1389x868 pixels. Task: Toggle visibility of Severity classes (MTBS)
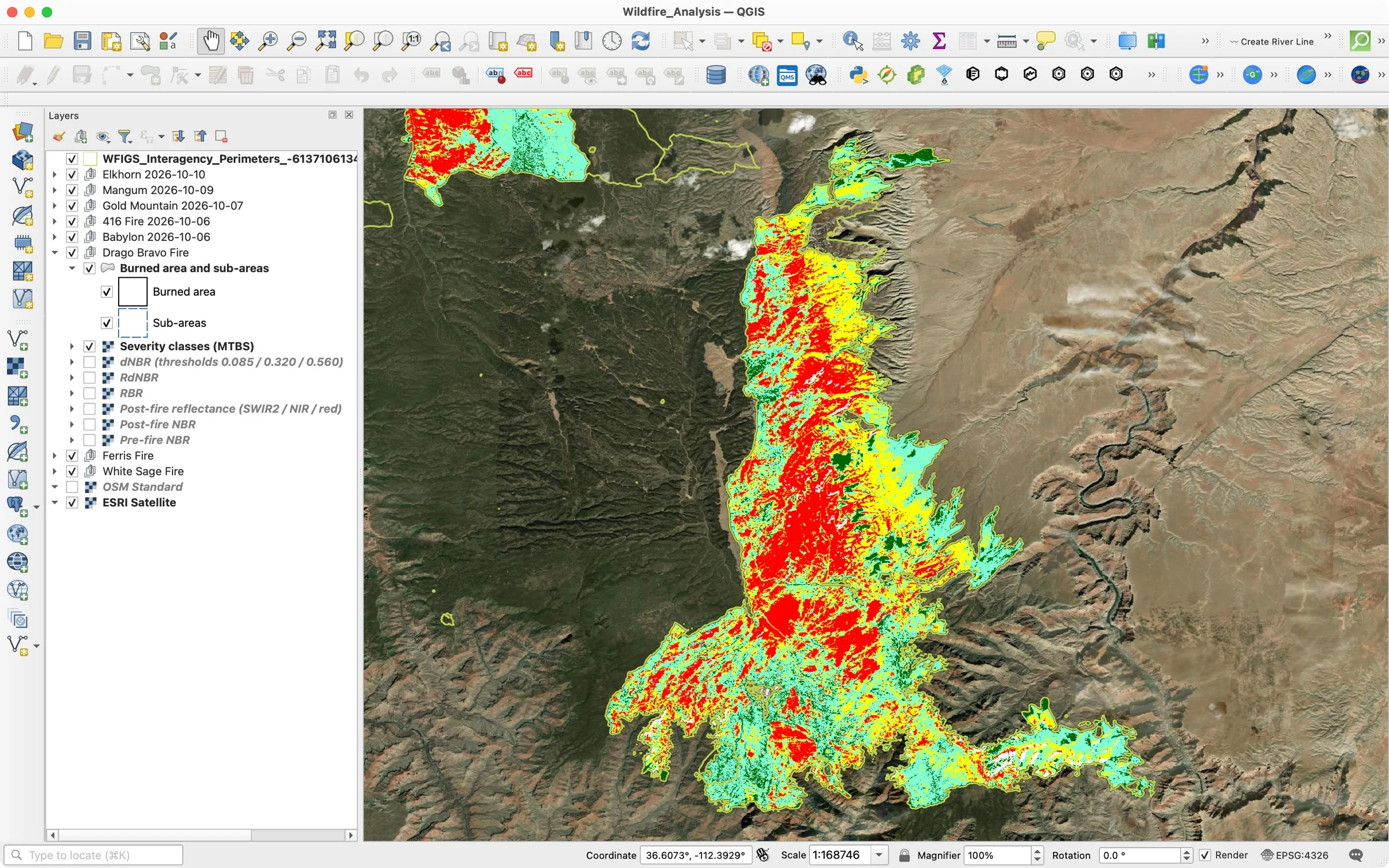point(90,346)
